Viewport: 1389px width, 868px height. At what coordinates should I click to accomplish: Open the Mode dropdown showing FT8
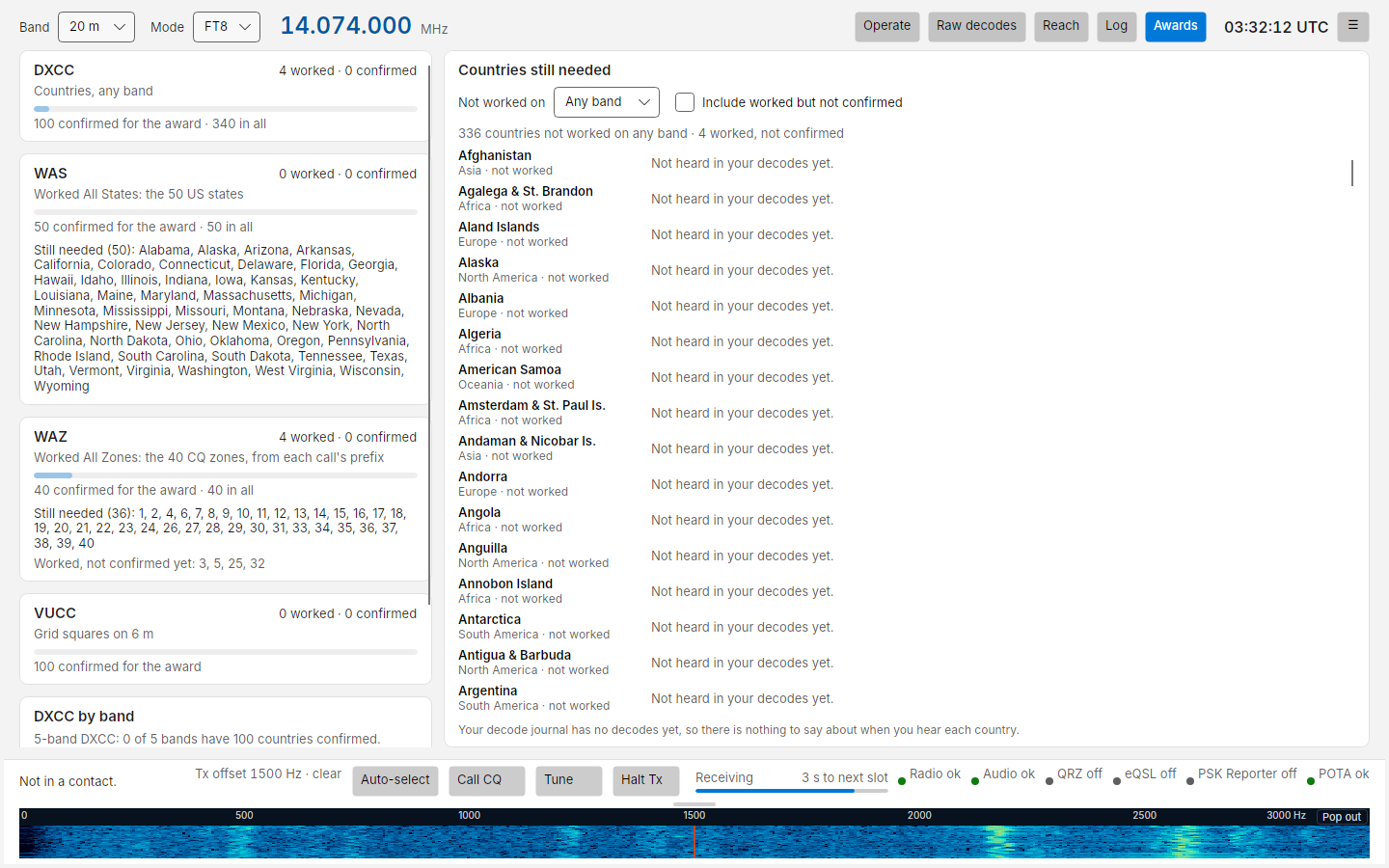click(227, 27)
